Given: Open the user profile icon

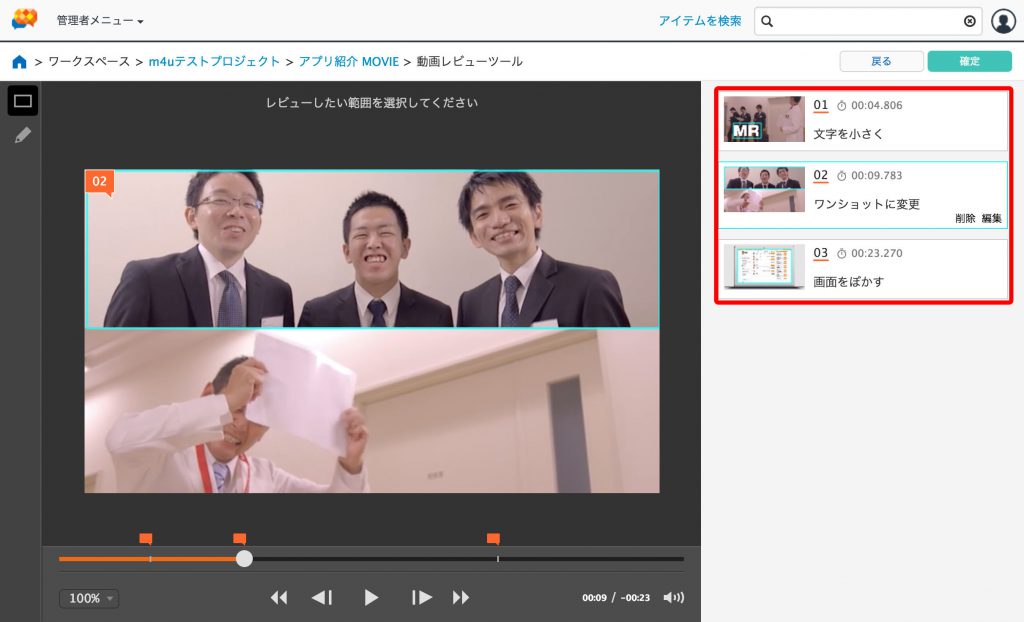Looking at the screenshot, I should click(1002, 21).
